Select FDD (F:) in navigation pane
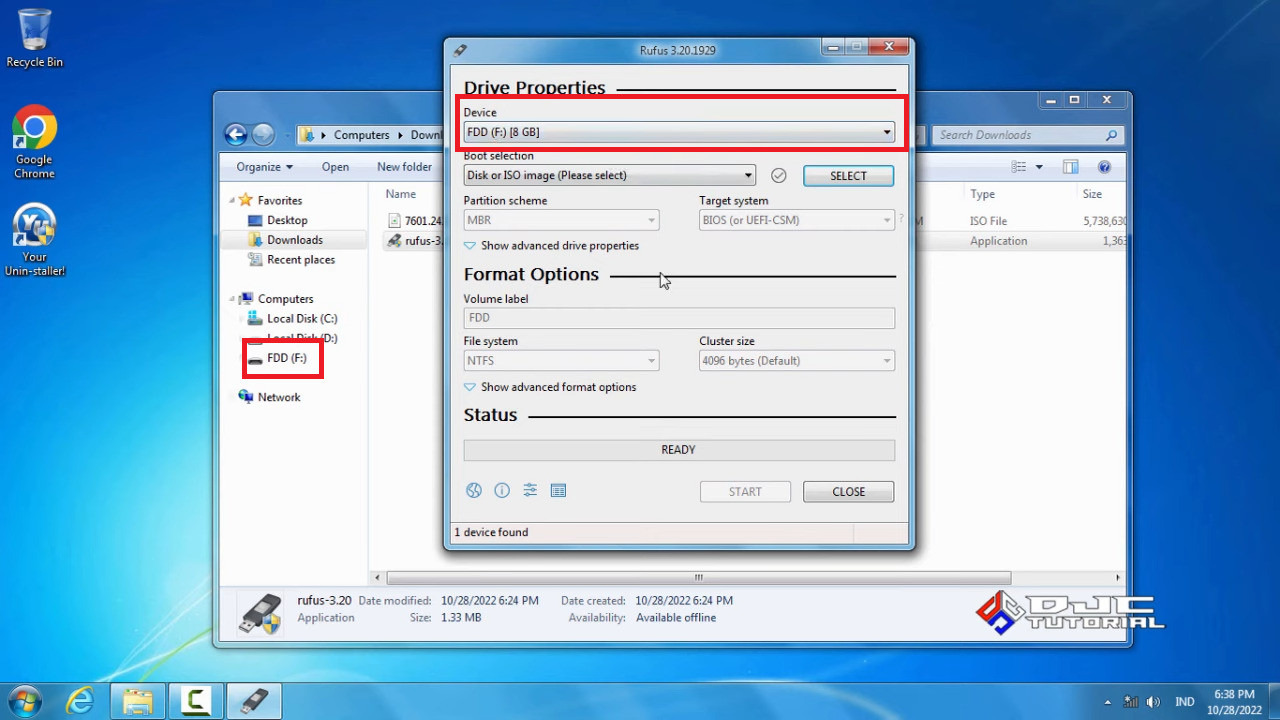The width and height of the screenshot is (1280, 720). click(x=286, y=358)
